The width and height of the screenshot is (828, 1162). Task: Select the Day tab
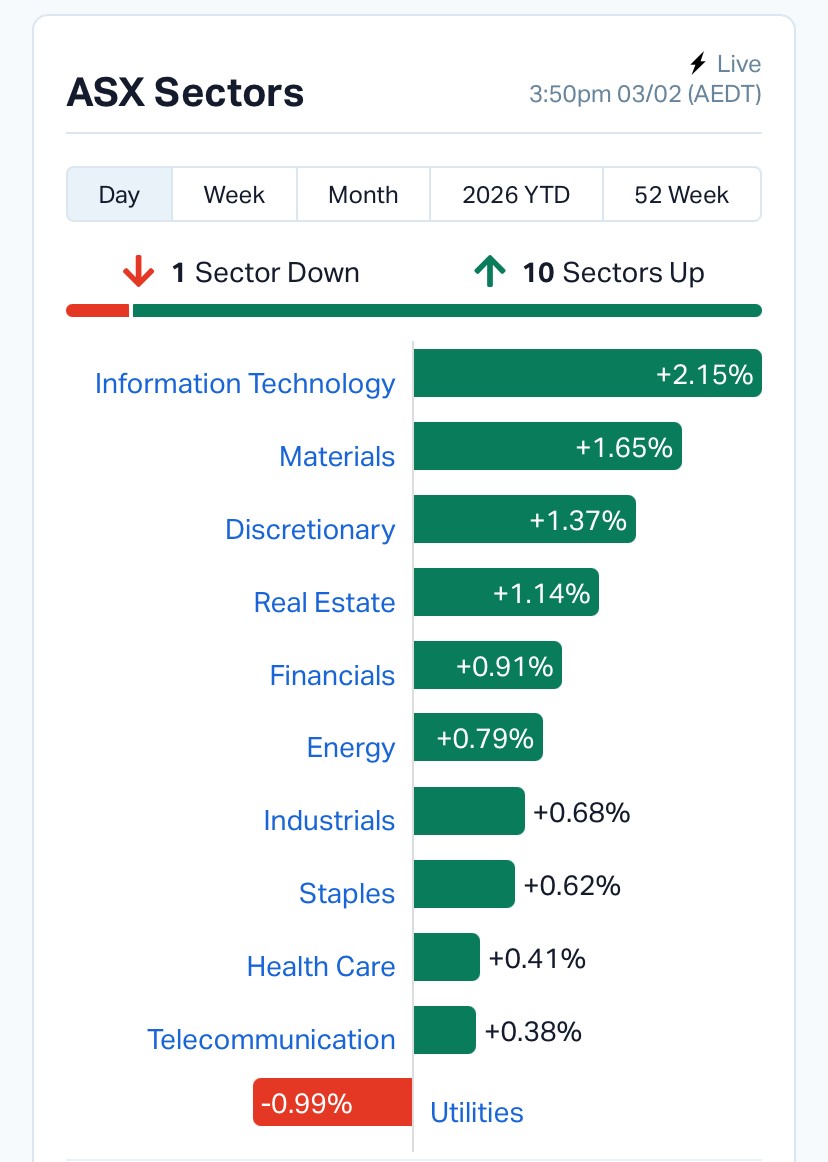click(119, 194)
